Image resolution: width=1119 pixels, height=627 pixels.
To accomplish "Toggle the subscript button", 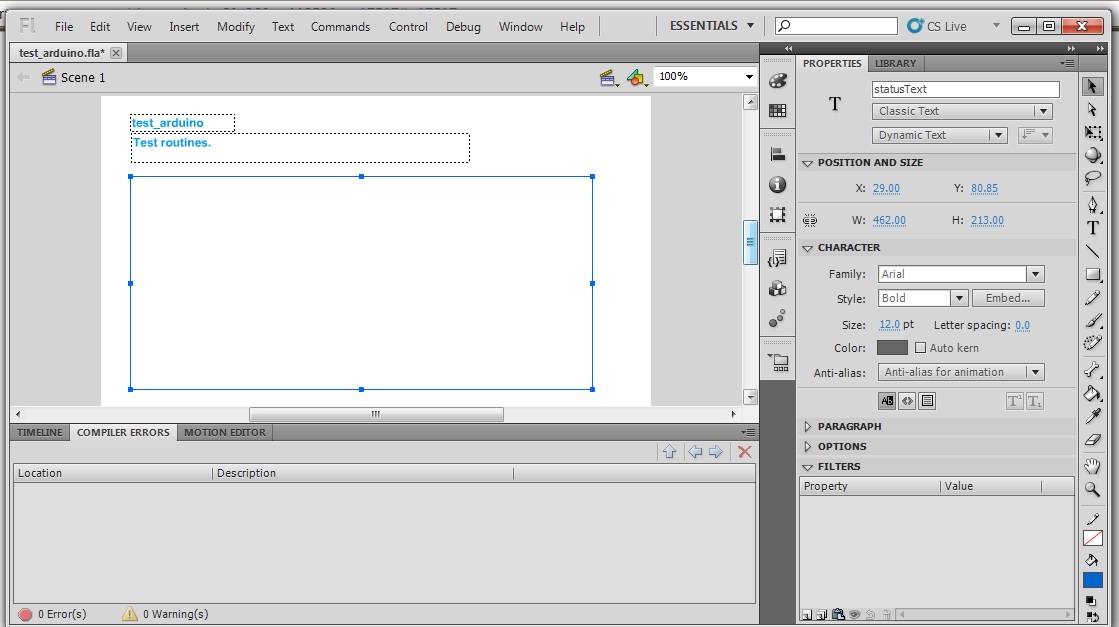I will click(x=1035, y=401).
